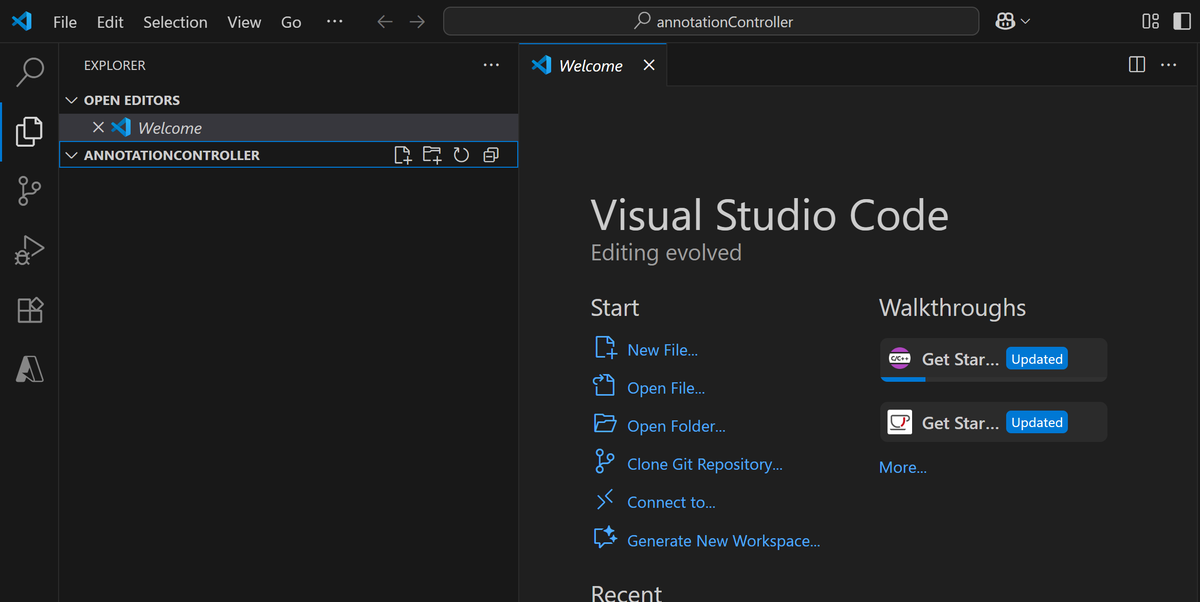This screenshot has width=1200, height=602.
Task: Click Clone Git Repository... link
Action: (705, 464)
